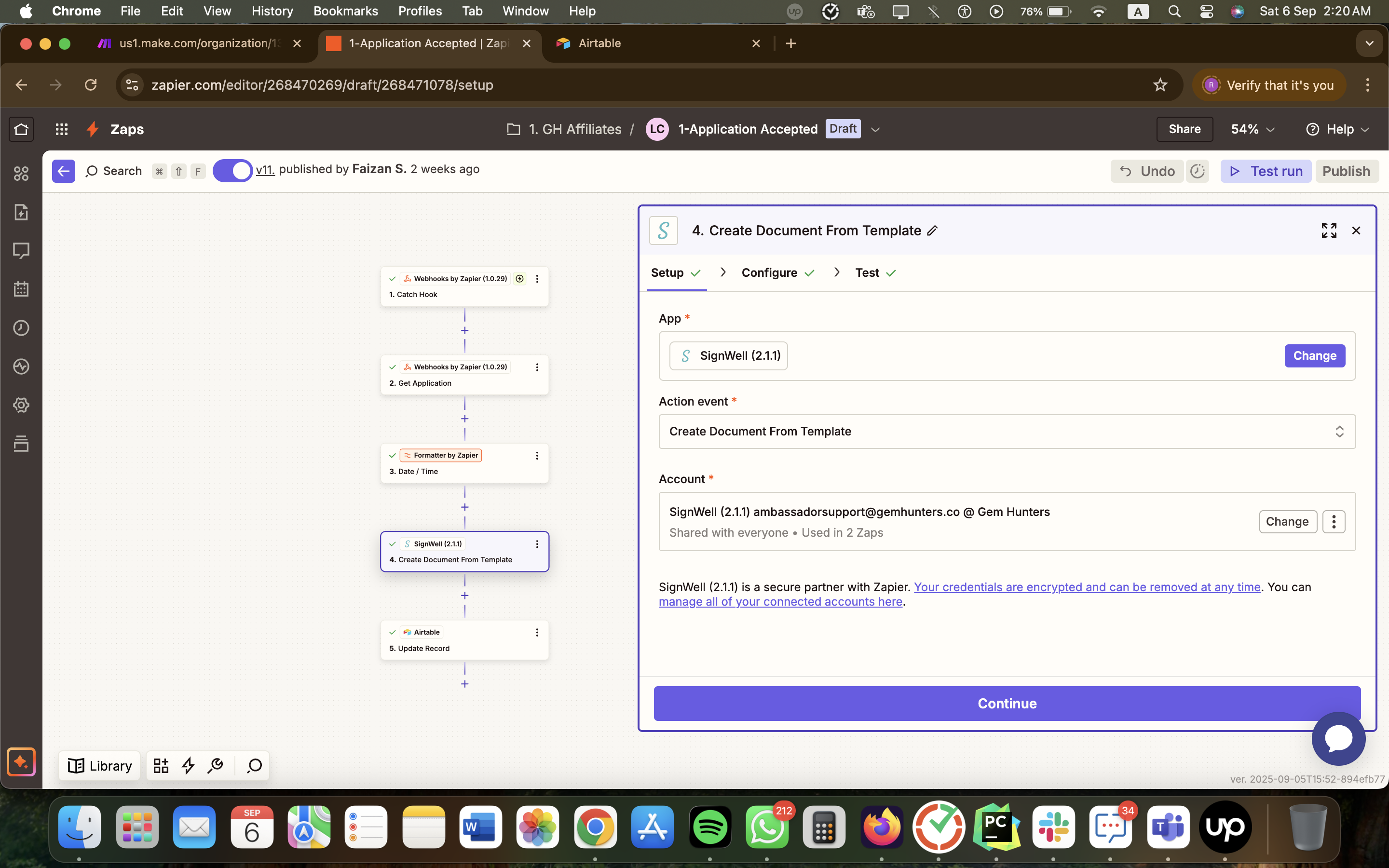Toggle the Zap on/off switch near v11

[x=232, y=170]
